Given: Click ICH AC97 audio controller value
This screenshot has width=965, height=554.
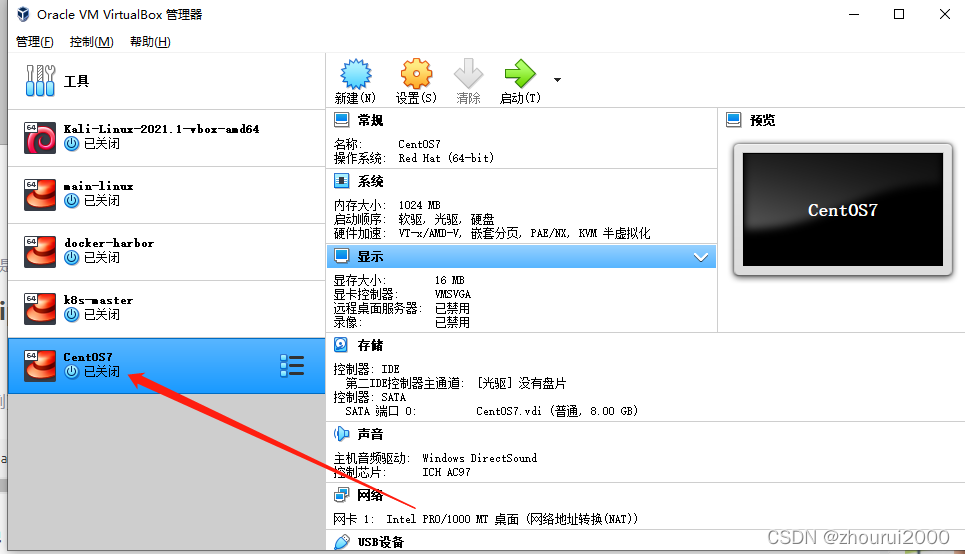Looking at the screenshot, I should pos(446,472).
